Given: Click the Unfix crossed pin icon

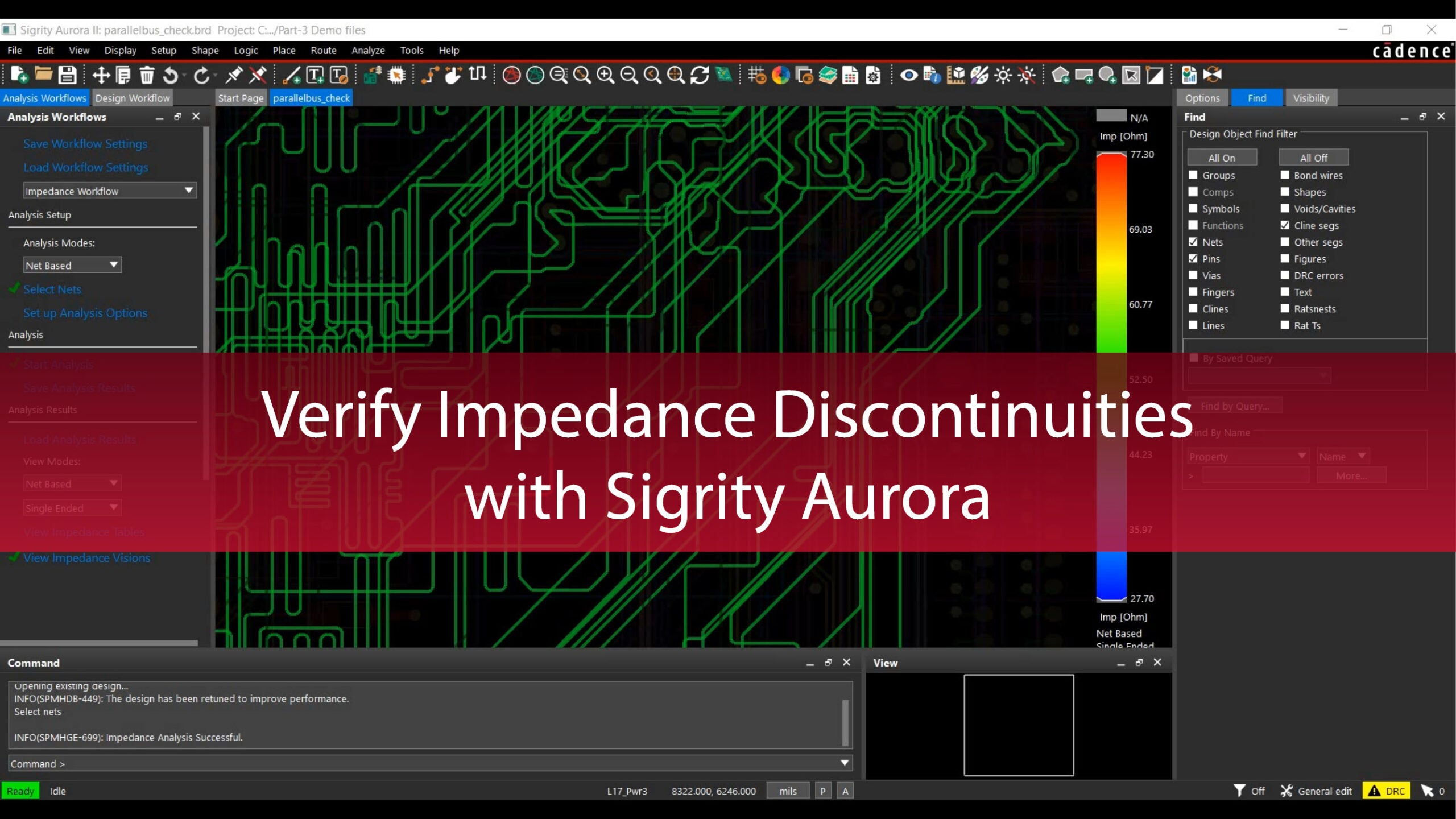Looking at the screenshot, I should (x=258, y=75).
